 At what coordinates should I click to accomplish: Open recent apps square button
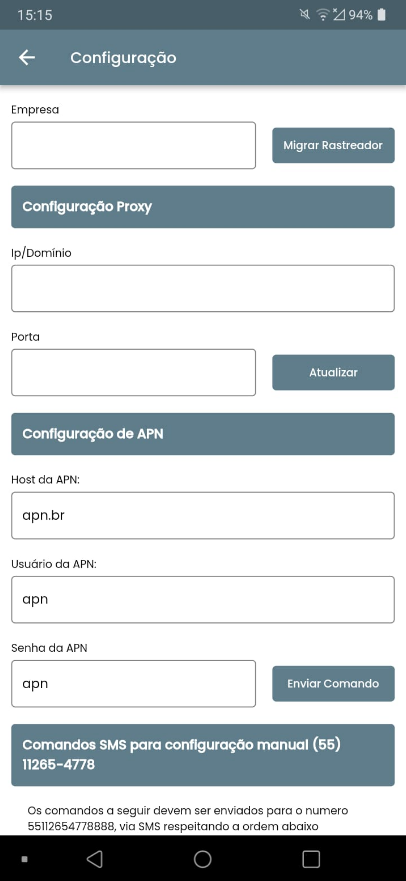pyautogui.click(x=311, y=859)
